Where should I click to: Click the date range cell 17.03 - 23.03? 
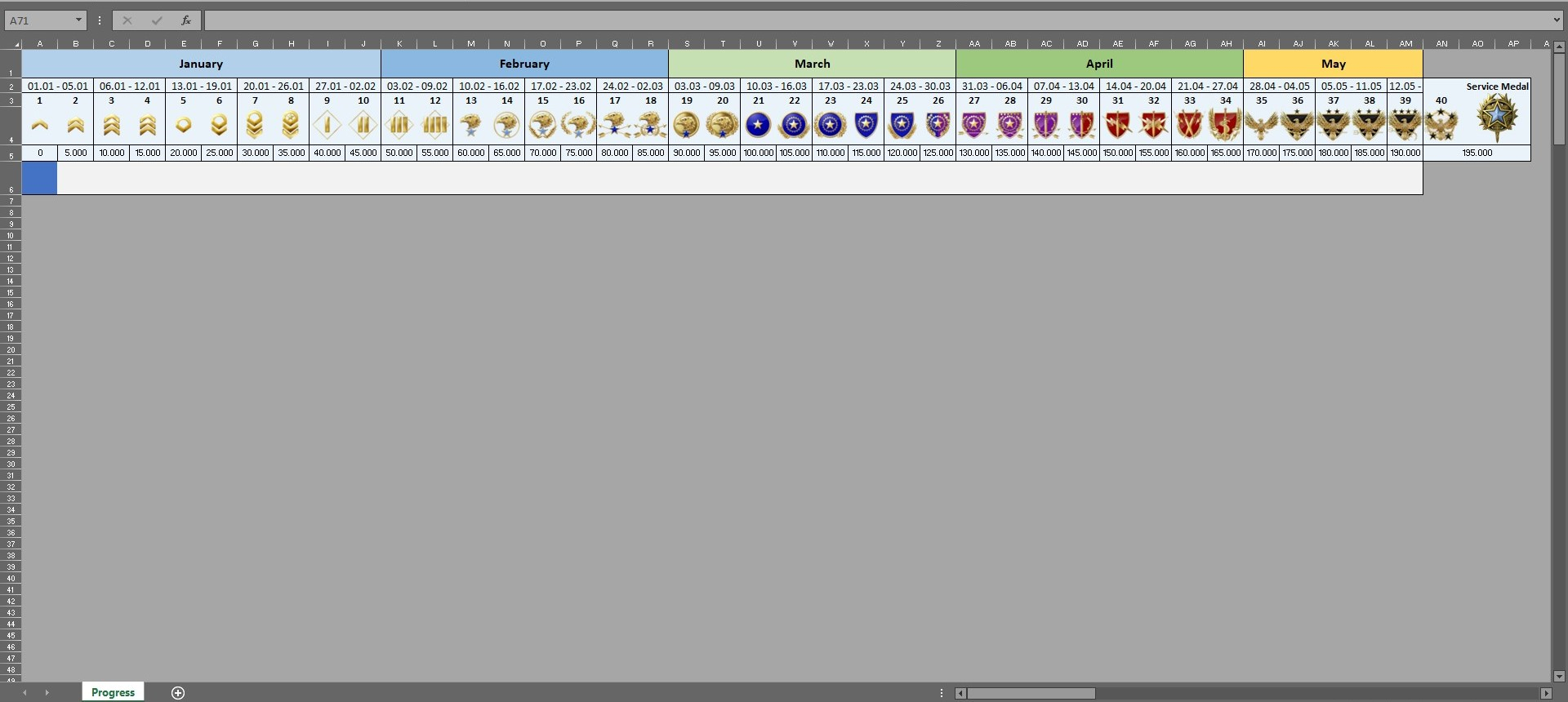point(848,86)
